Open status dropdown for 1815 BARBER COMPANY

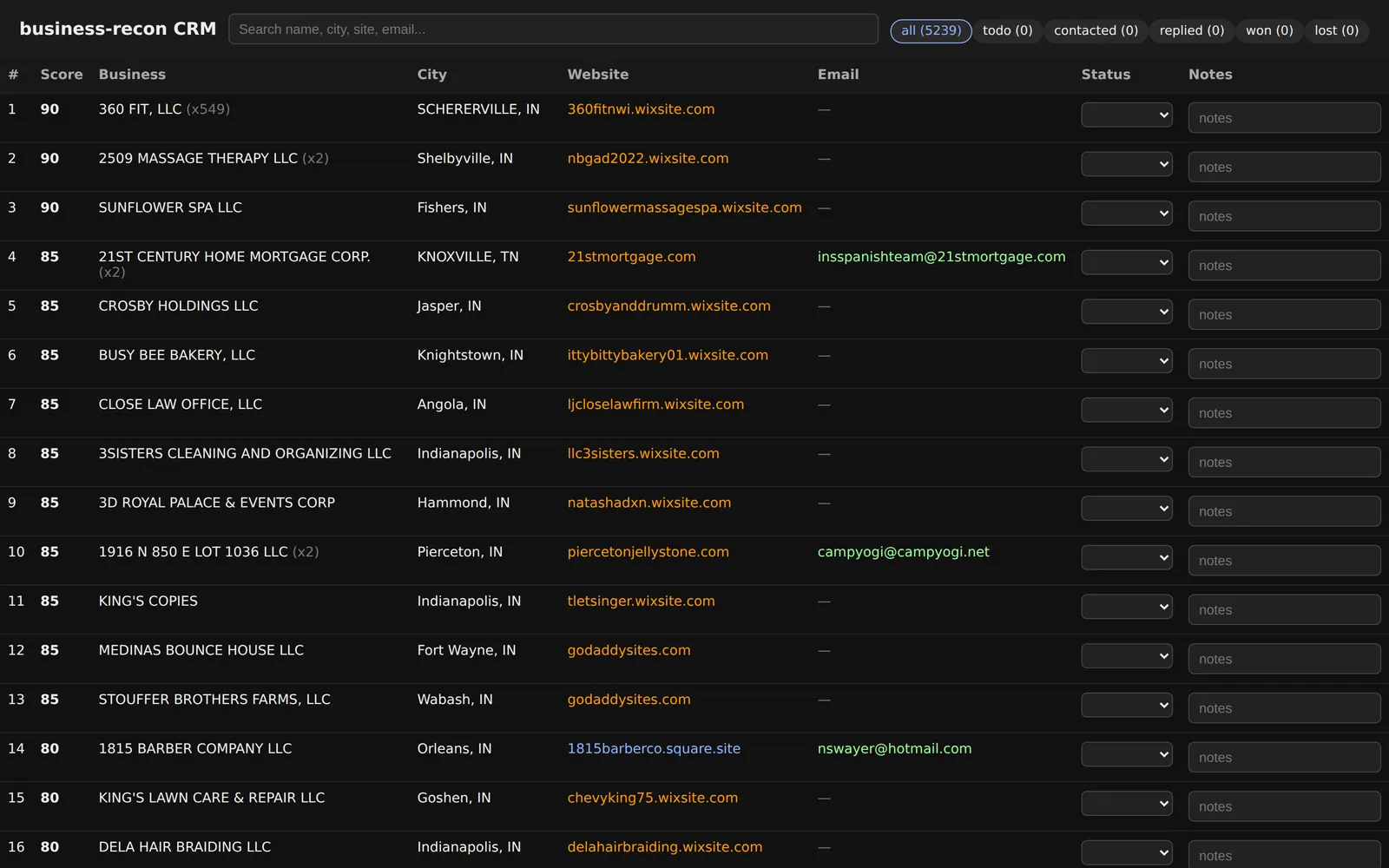click(1127, 754)
